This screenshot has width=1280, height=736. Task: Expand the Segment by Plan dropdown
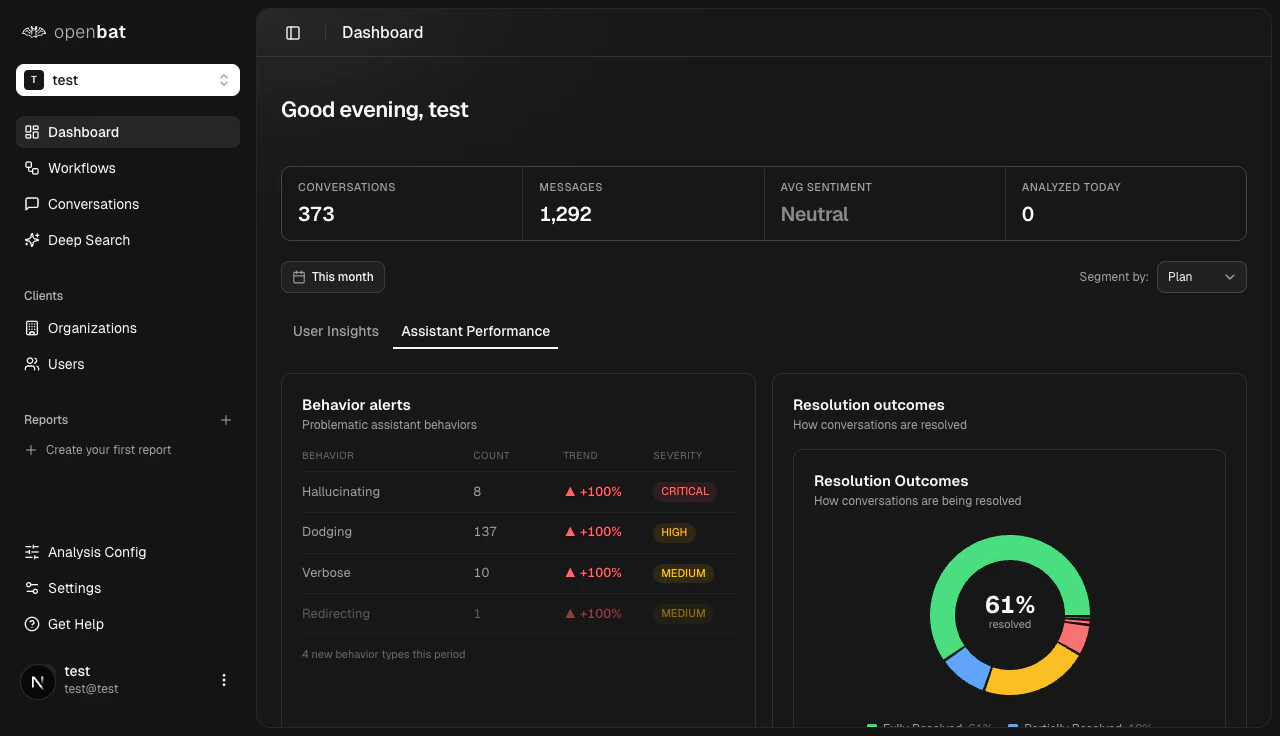(1201, 277)
